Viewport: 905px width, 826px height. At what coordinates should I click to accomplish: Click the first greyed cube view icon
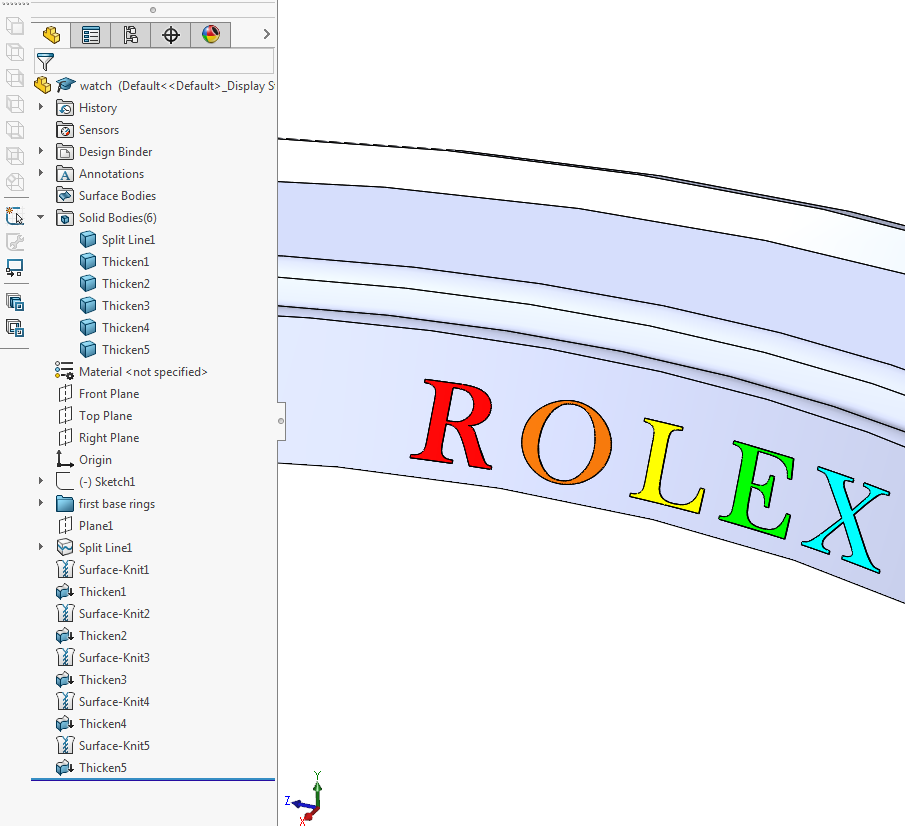coord(14,26)
